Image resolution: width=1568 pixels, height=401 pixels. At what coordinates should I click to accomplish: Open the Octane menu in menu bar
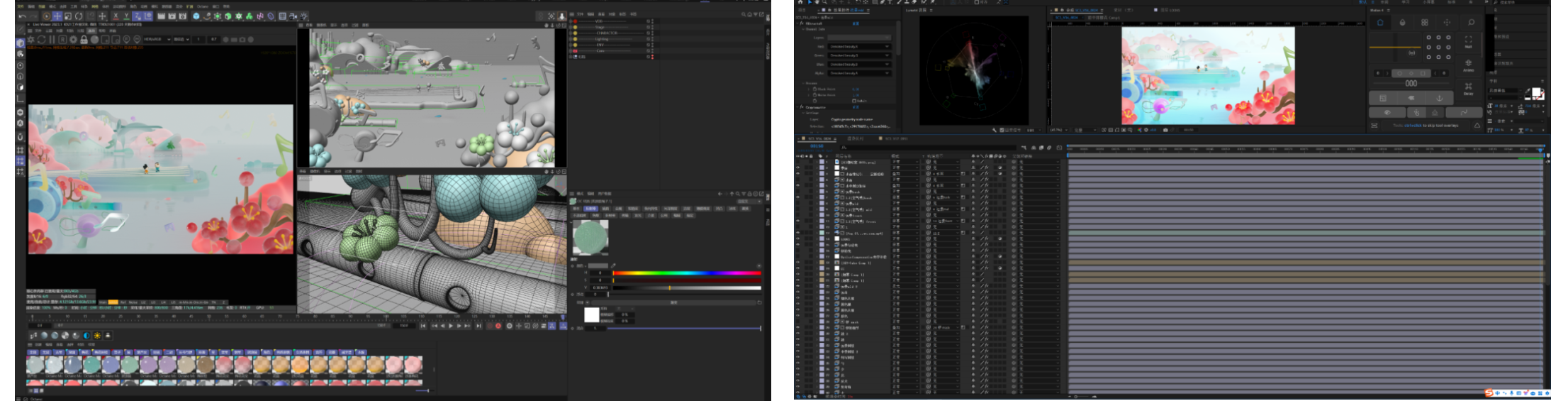coord(203,6)
